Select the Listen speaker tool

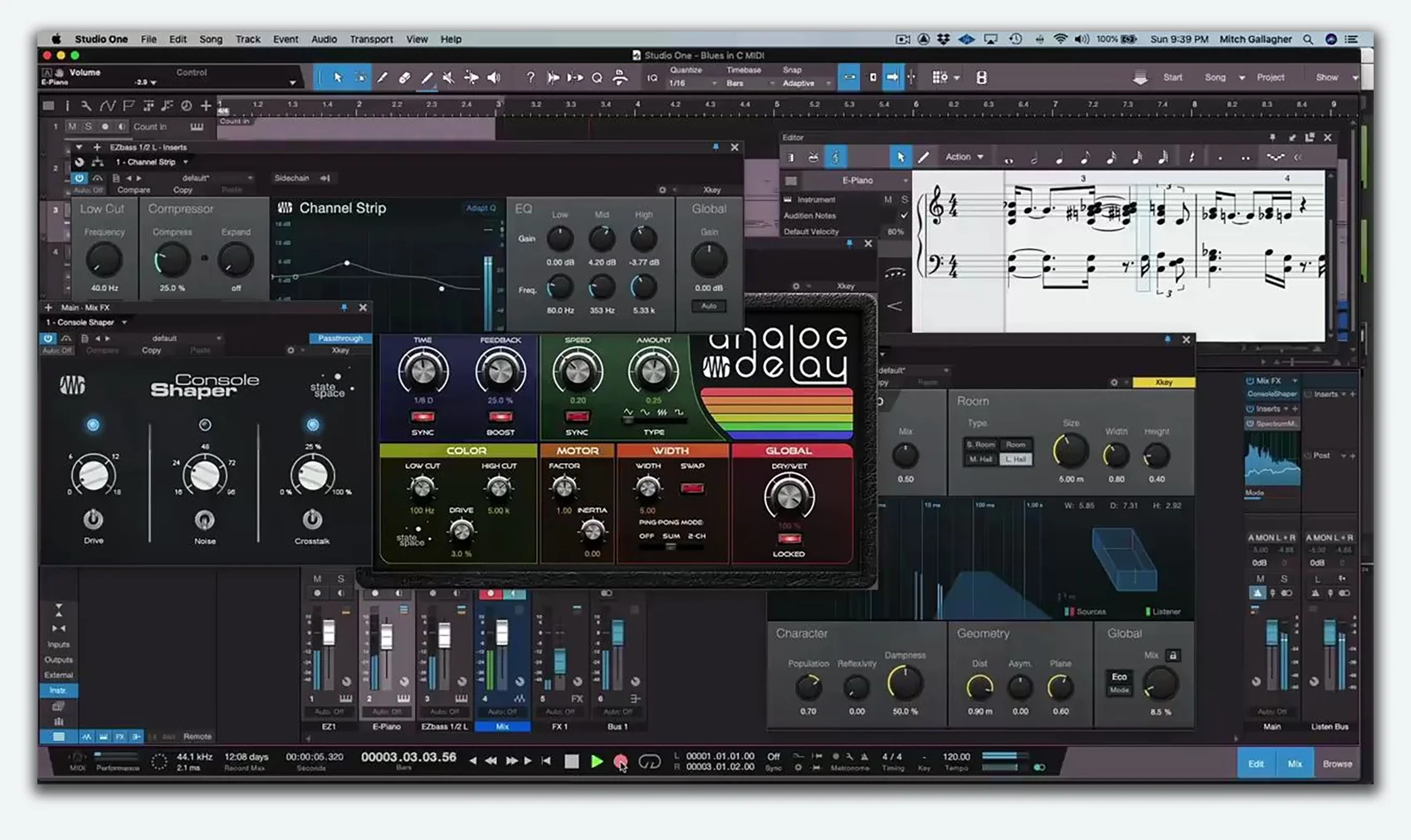pos(494,77)
